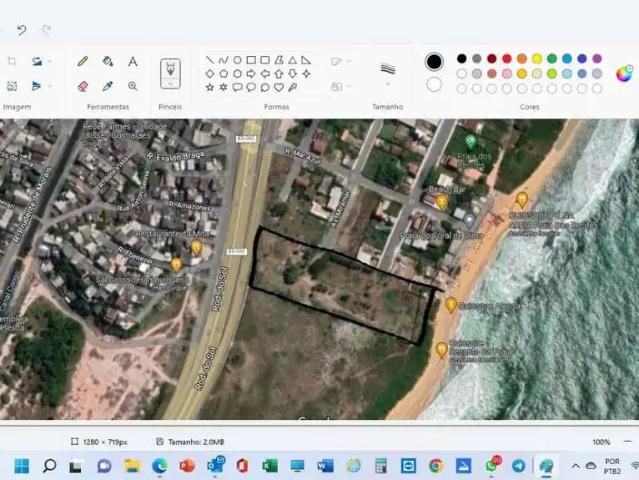Image resolution: width=639 pixels, height=480 pixels.
Task: Select the left arrow shape
Action: click(265, 74)
